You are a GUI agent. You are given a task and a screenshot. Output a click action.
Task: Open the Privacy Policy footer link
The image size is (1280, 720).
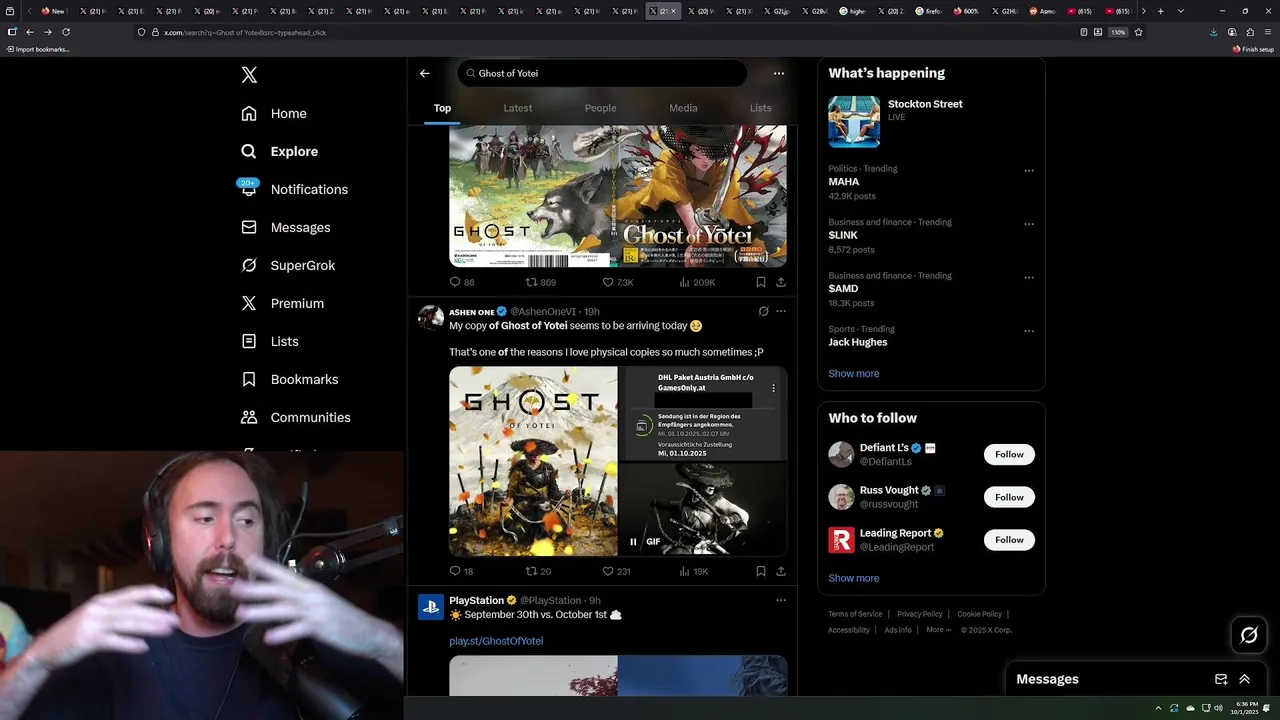pos(920,614)
